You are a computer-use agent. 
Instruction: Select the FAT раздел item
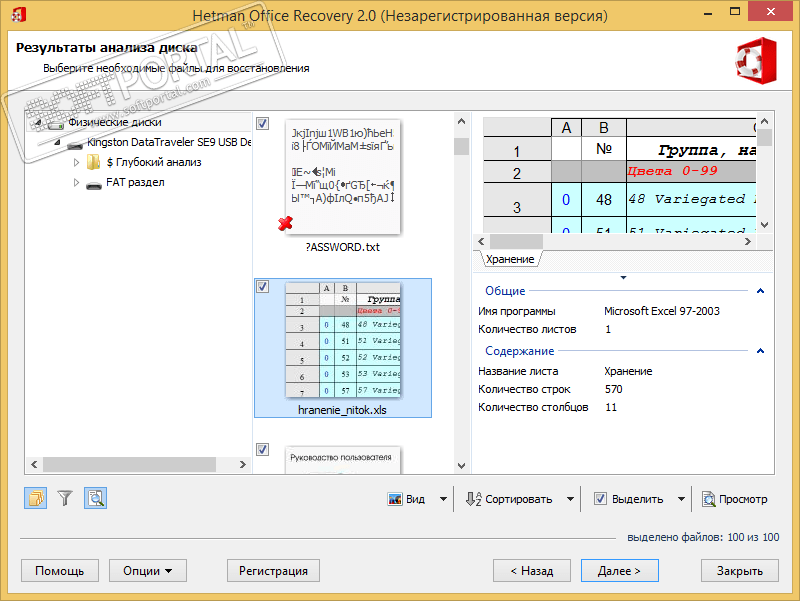[135, 182]
